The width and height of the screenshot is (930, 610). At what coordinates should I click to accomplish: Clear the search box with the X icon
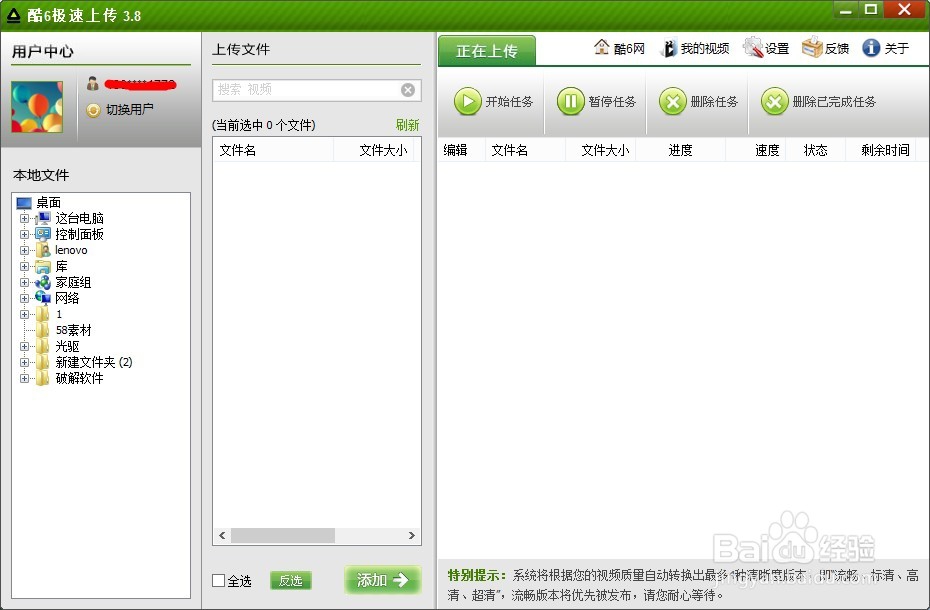click(x=407, y=90)
